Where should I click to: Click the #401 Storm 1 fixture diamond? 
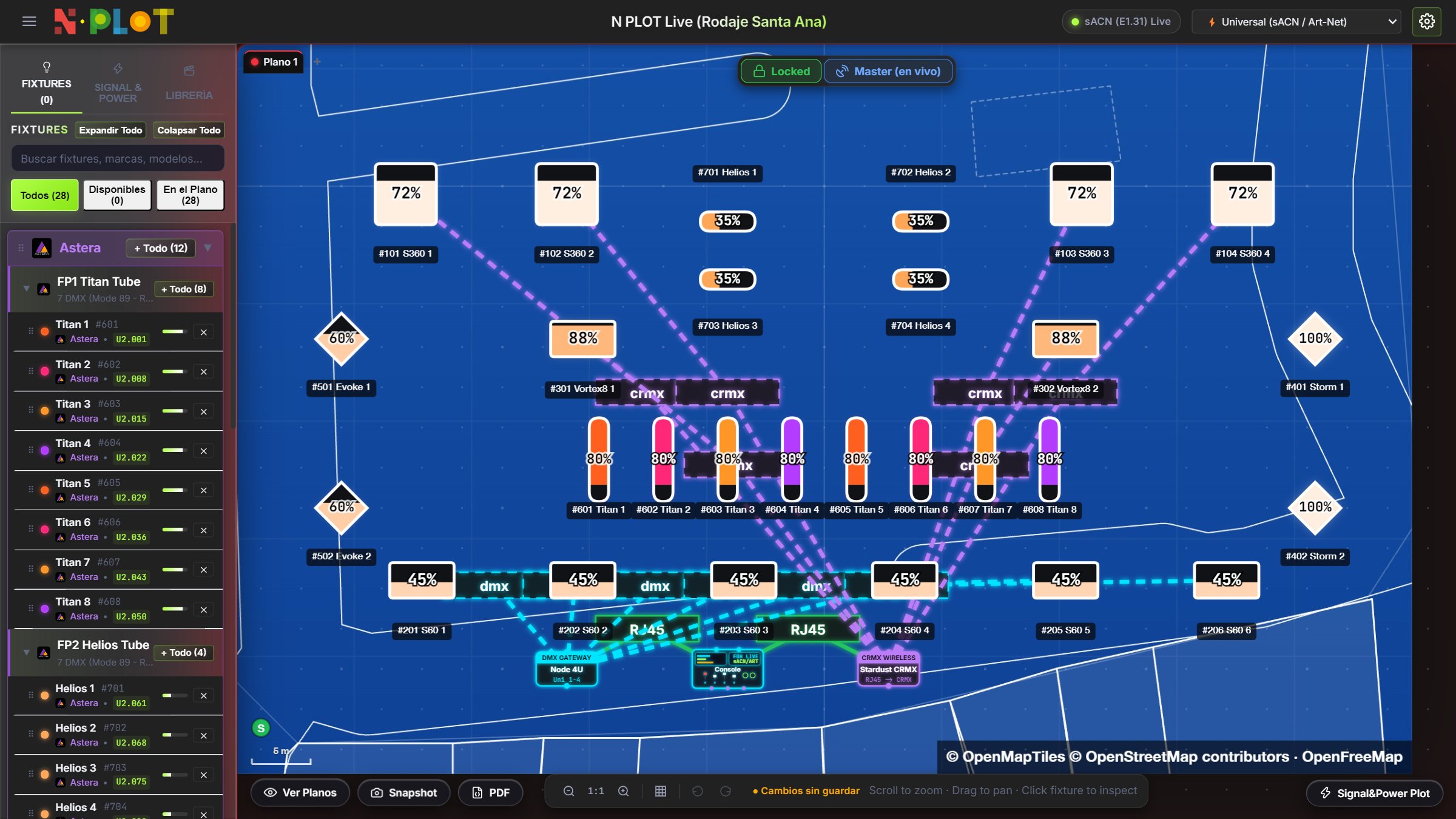(x=1315, y=339)
